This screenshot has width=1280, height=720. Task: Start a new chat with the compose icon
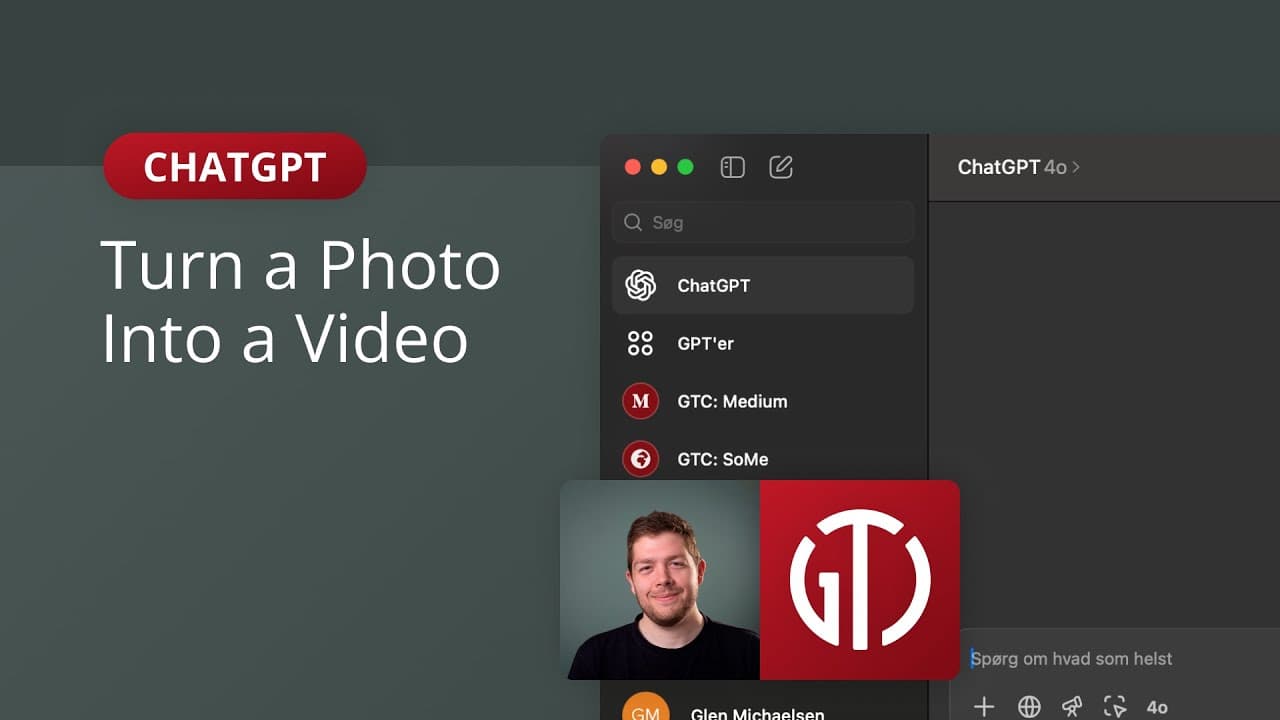click(x=781, y=167)
